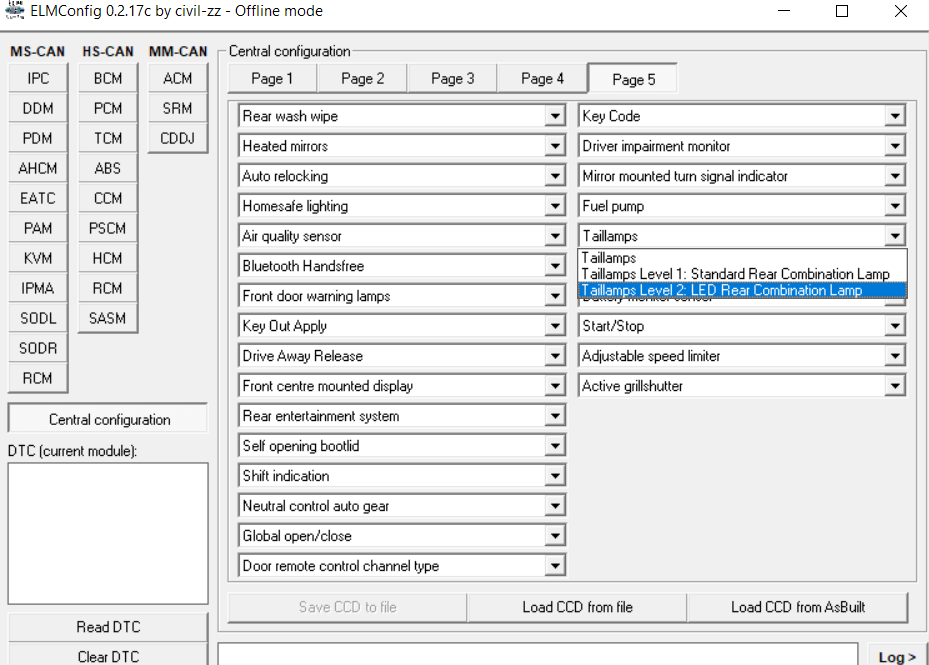Image resolution: width=929 pixels, height=665 pixels.
Task: Click the ACM module button
Action: tap(178, 78)
